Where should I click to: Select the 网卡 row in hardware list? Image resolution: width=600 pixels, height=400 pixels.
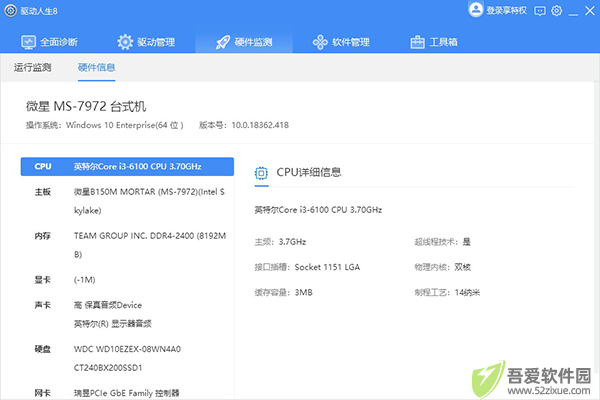click(127, 393)
